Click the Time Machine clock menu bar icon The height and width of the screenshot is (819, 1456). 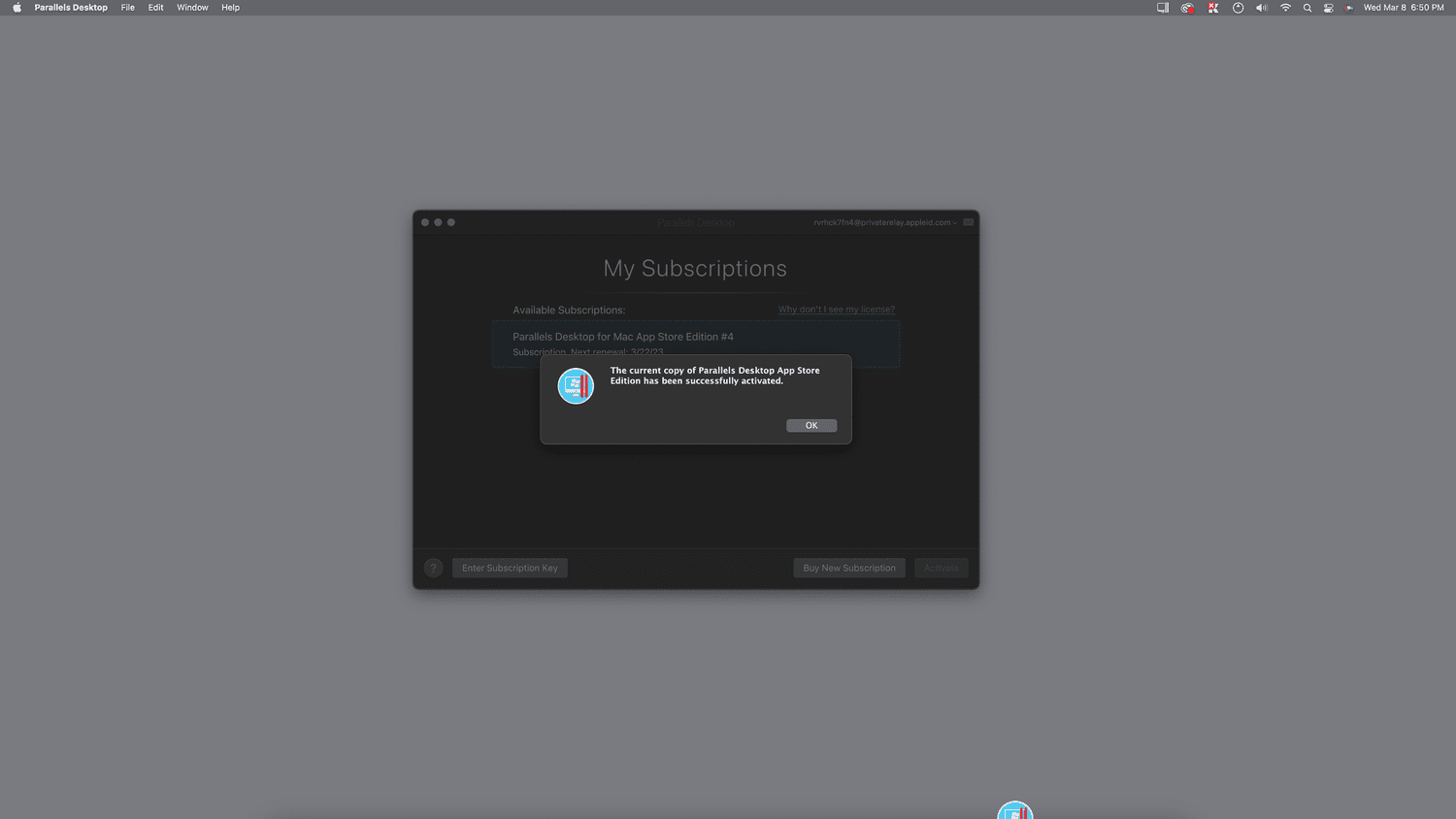(1238, 8)
